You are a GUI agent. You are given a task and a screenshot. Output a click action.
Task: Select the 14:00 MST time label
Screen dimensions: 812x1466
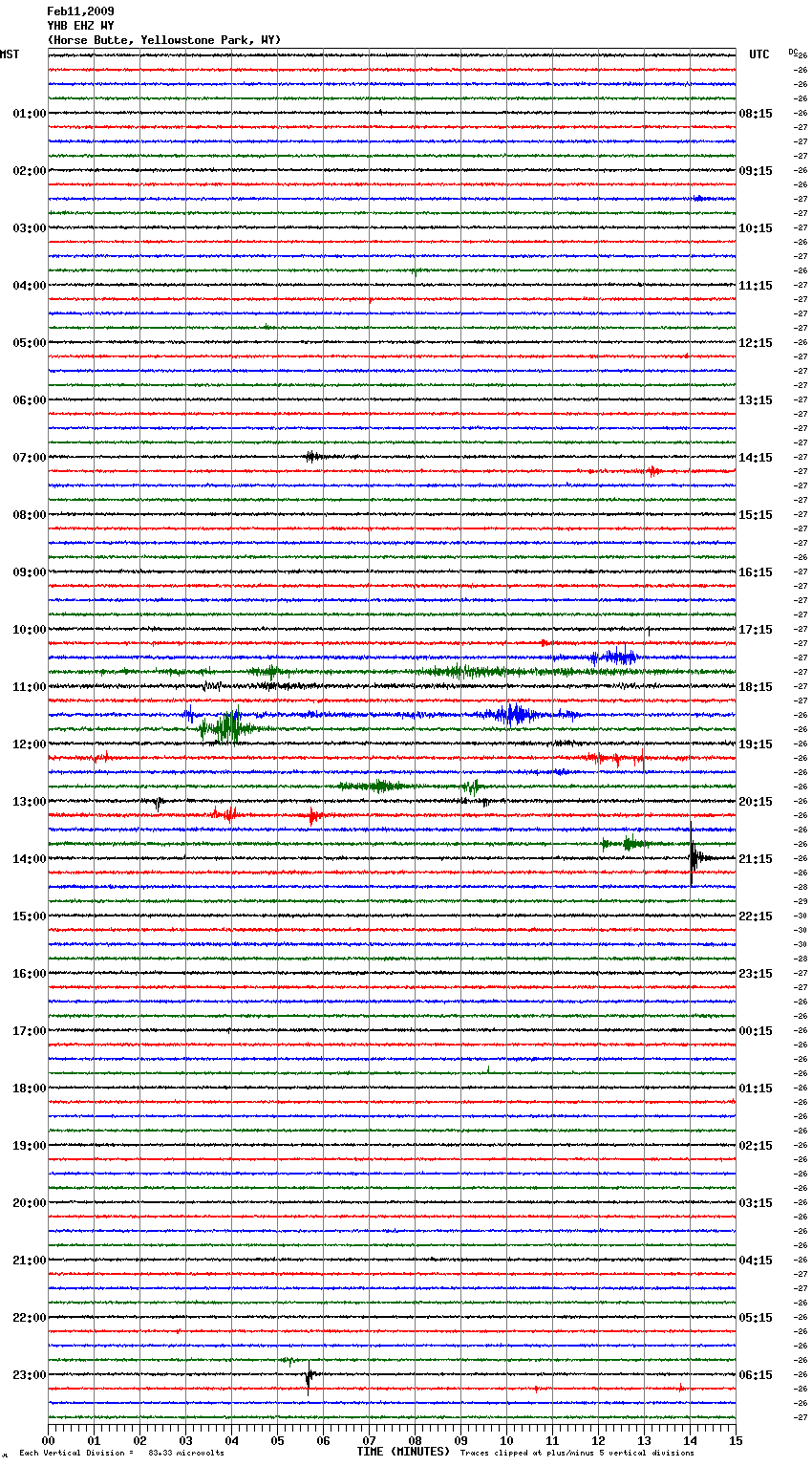click(30, 859)
